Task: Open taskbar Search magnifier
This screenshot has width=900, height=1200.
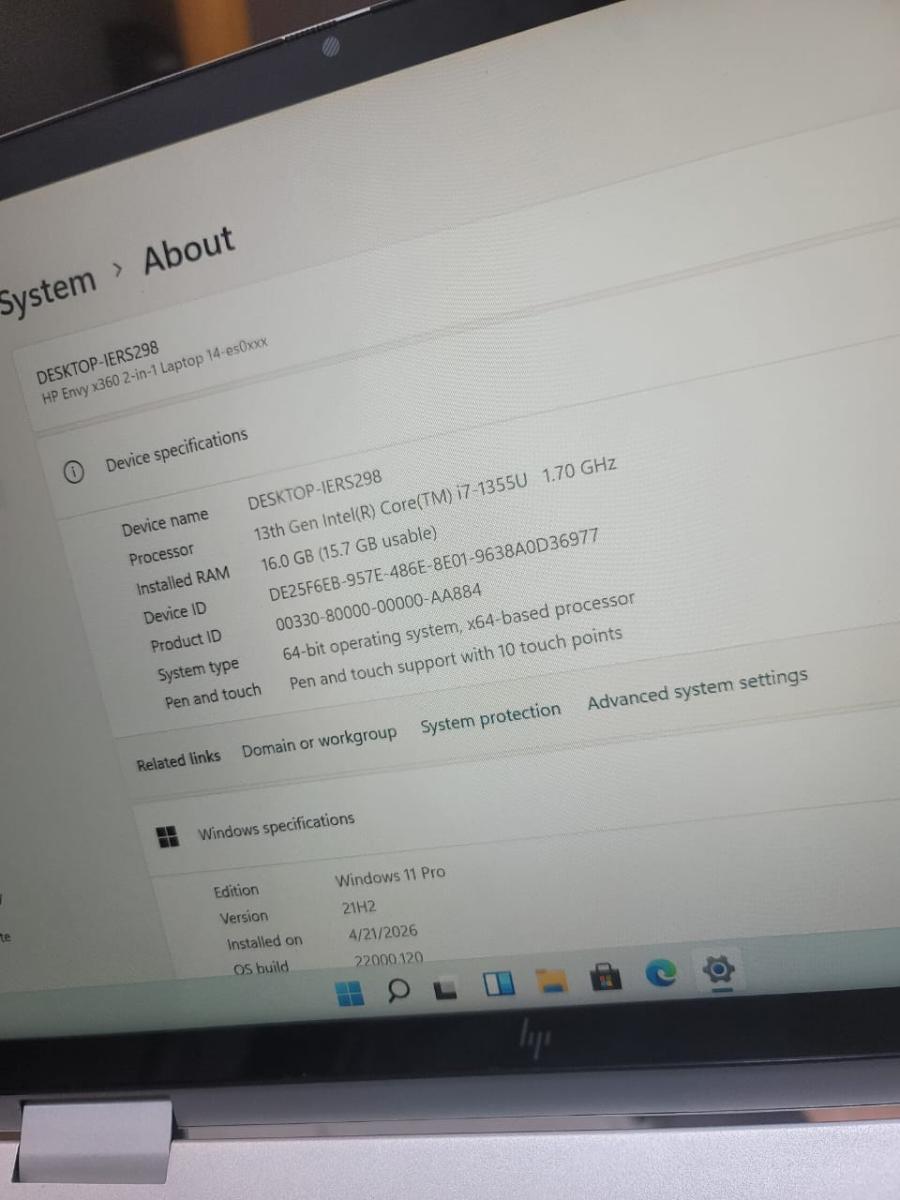Action: coord(398,991)
